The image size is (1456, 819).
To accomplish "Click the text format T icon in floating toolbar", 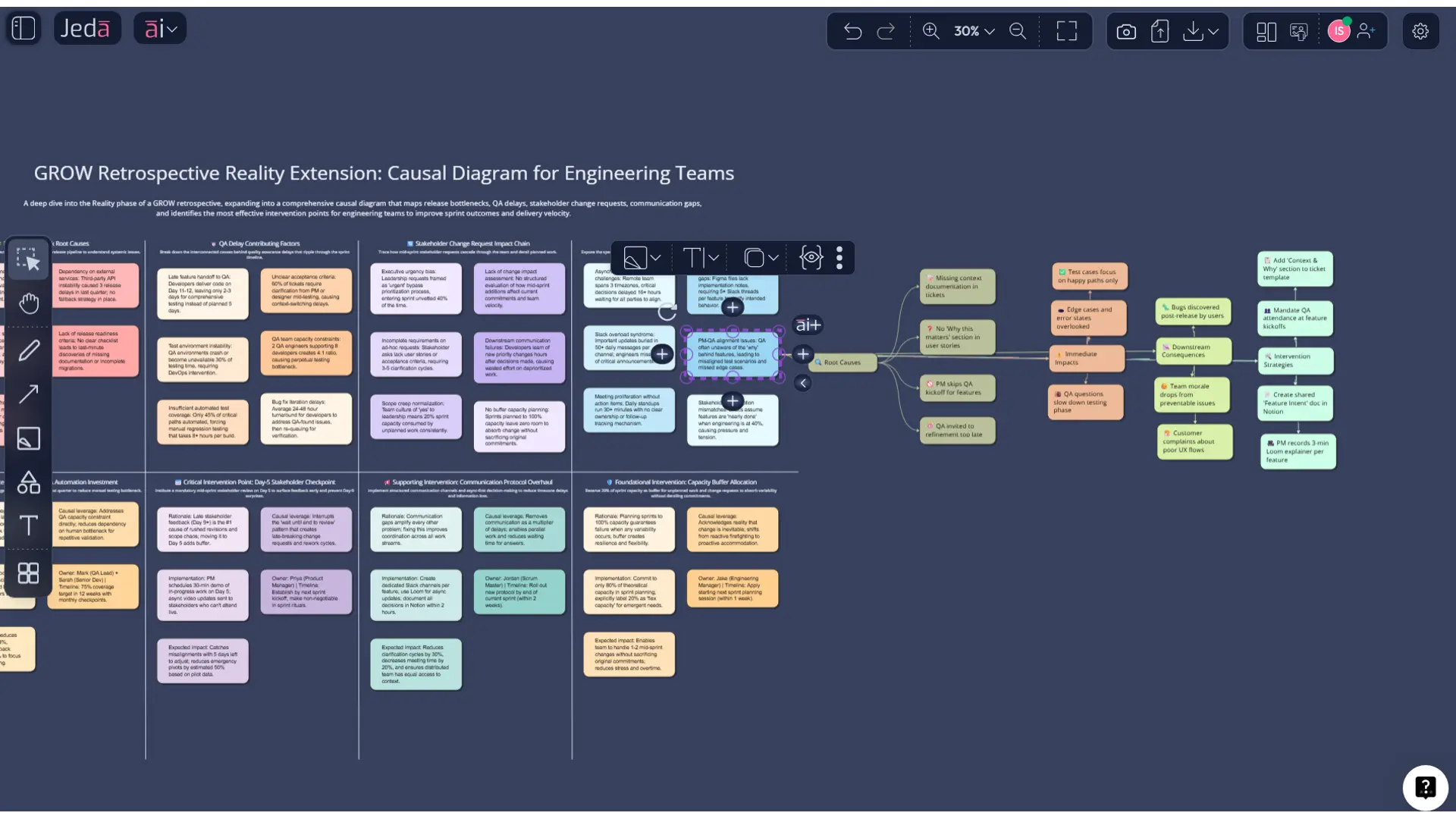I will [x=692, y=258].
